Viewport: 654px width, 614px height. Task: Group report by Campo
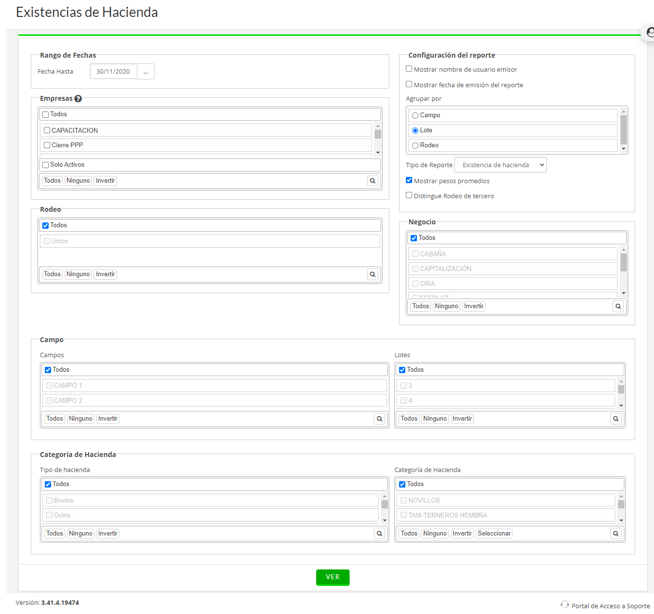[415, 116]
